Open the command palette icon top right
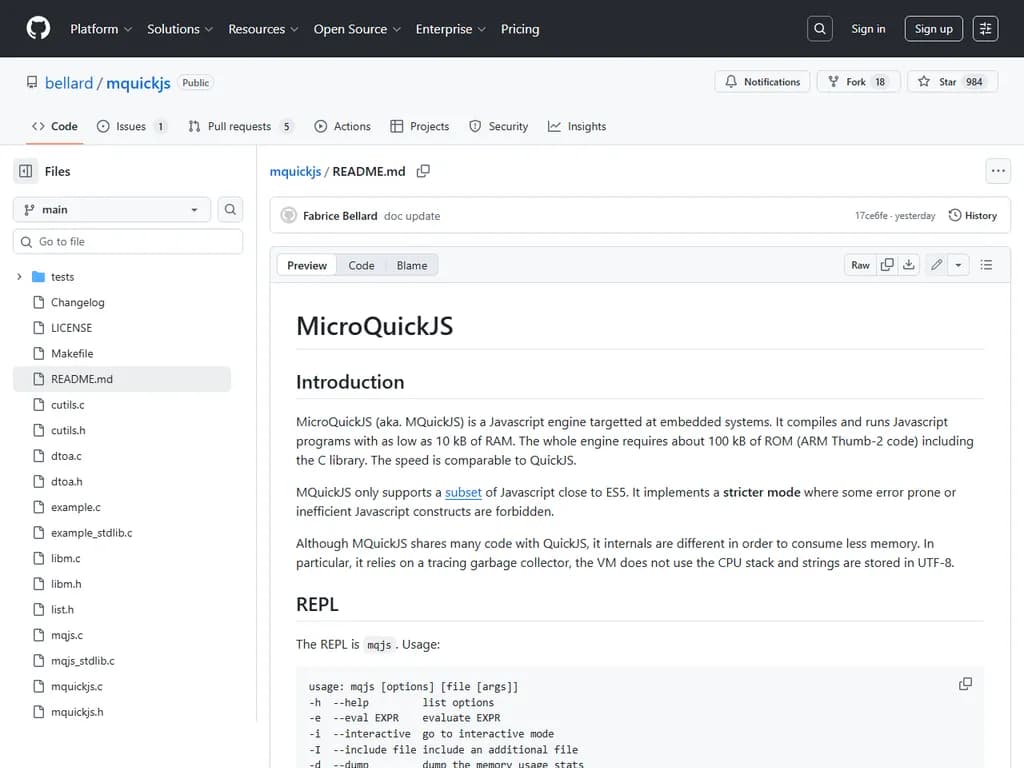The height and width of the screenshot is (768, 1024). click(x=985, y=28)
